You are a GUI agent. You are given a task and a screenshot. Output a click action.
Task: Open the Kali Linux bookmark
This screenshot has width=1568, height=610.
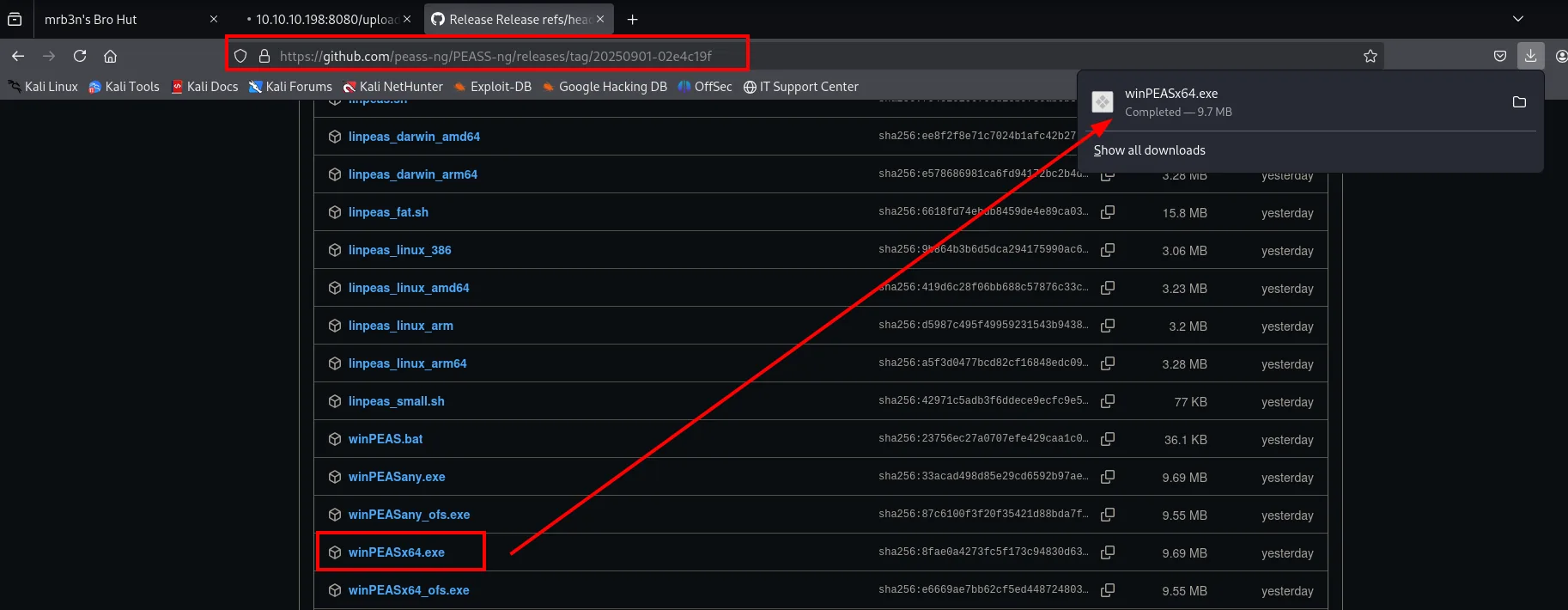pos(43,87)
